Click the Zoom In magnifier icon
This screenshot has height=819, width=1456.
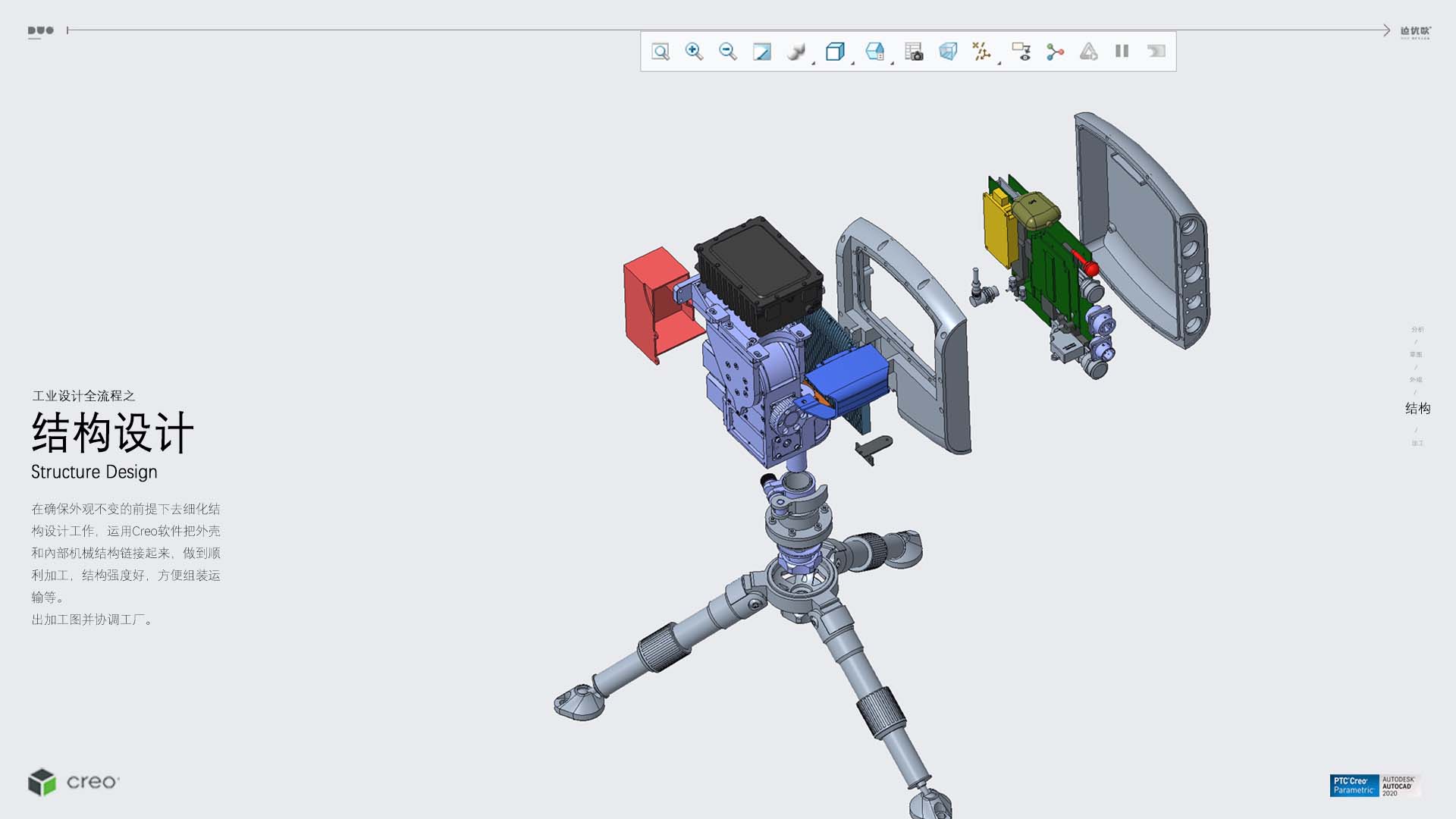point(694,52)
